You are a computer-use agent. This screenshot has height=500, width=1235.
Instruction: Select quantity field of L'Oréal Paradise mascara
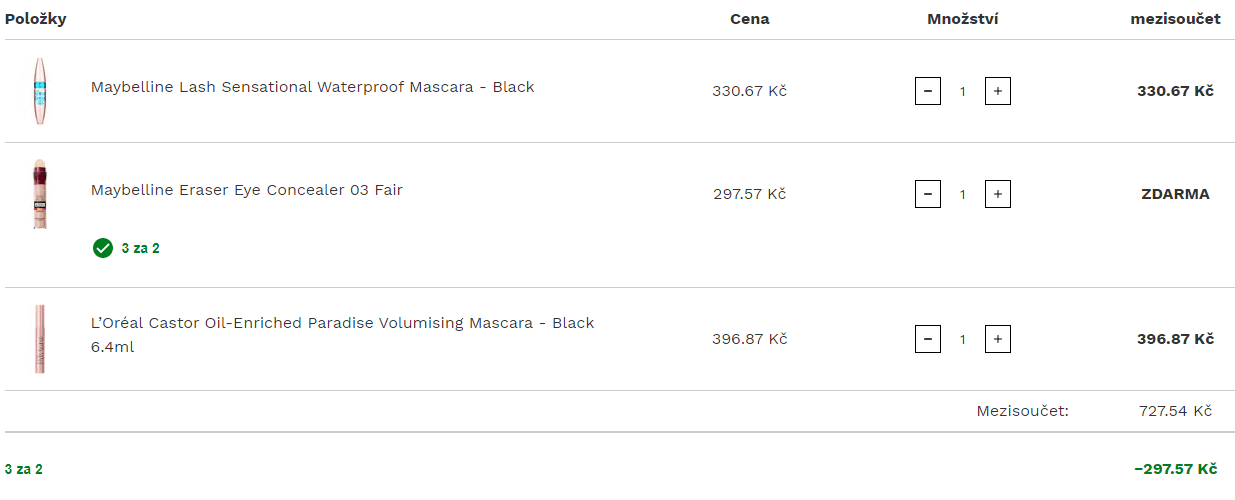963,339
